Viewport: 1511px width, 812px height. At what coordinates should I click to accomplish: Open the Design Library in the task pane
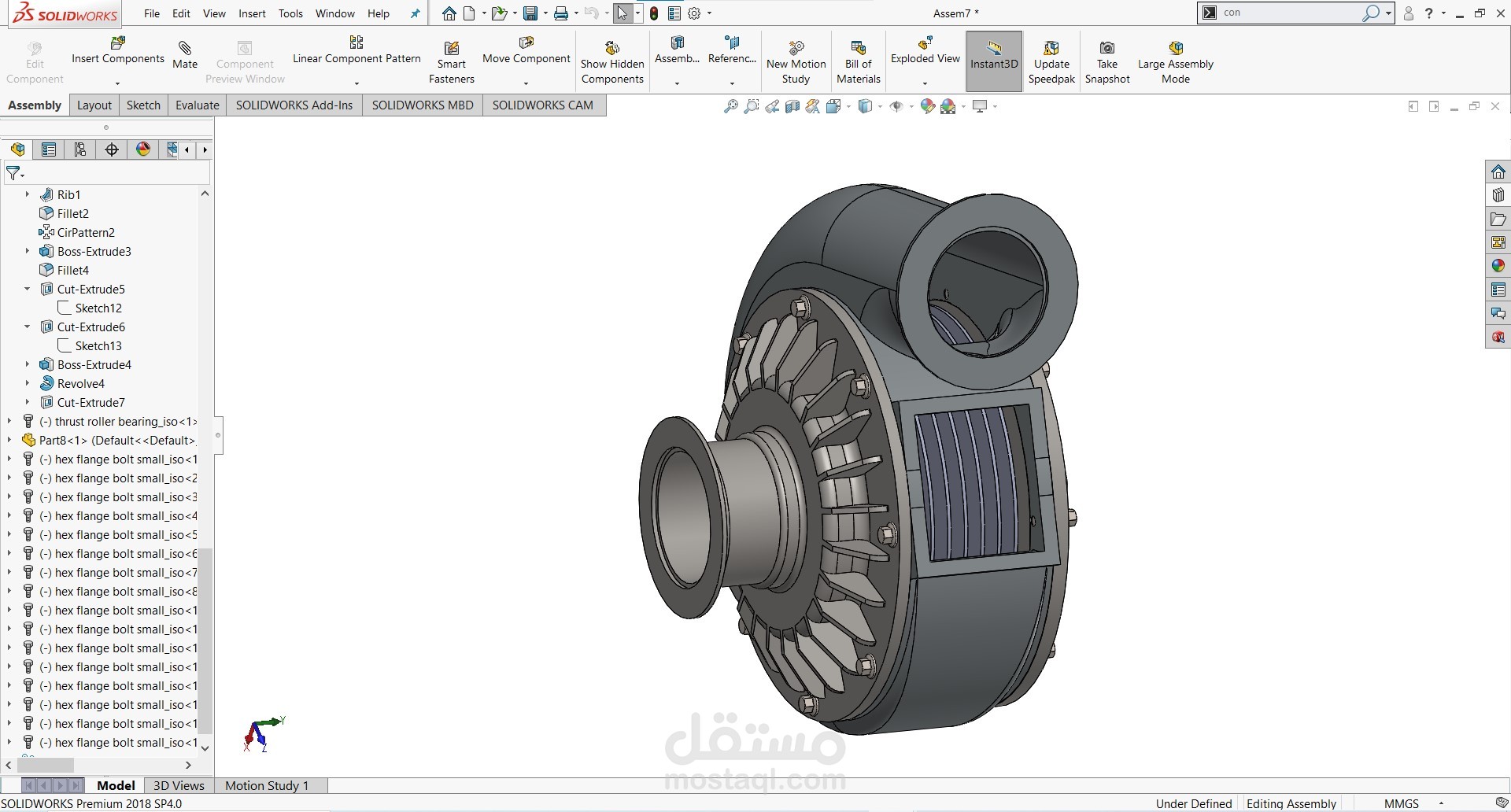pyautogui.click(x=1497, y=195)
